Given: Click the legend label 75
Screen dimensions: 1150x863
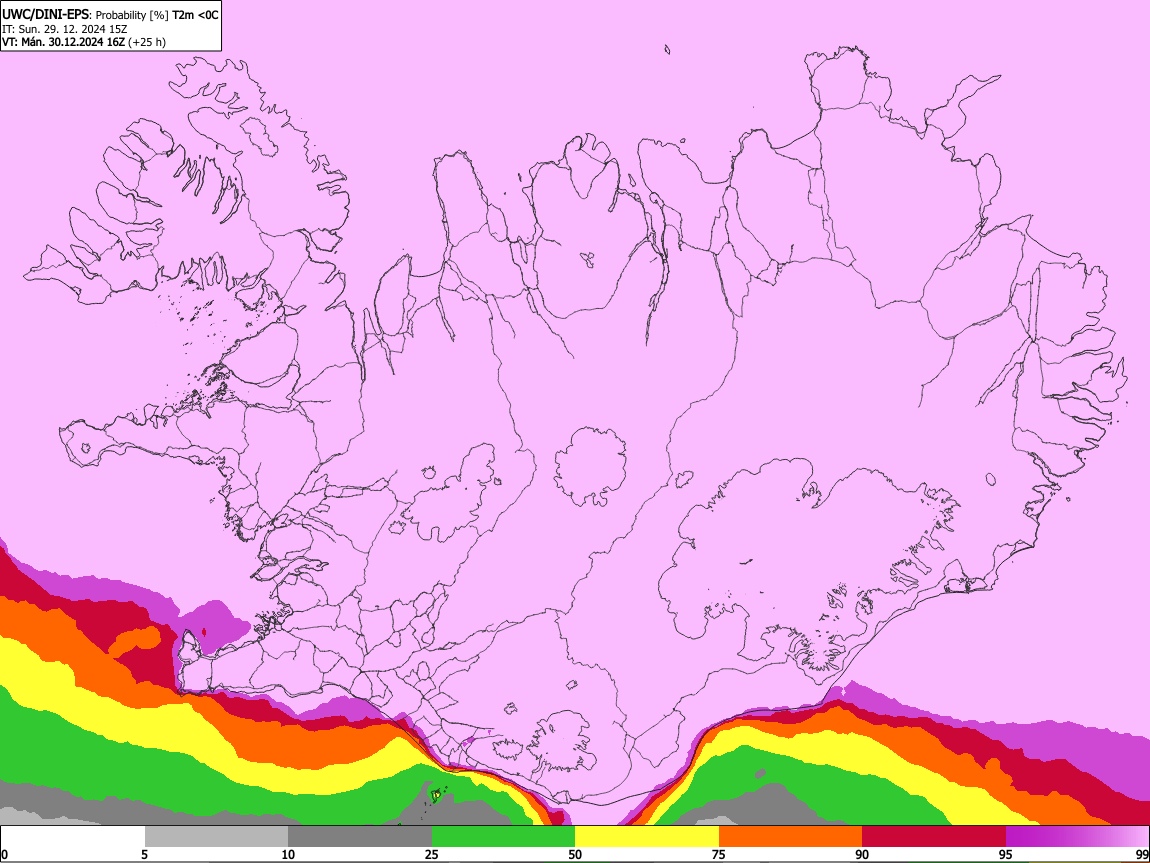Looking at the screenshot, I should (x=719, y=855).
